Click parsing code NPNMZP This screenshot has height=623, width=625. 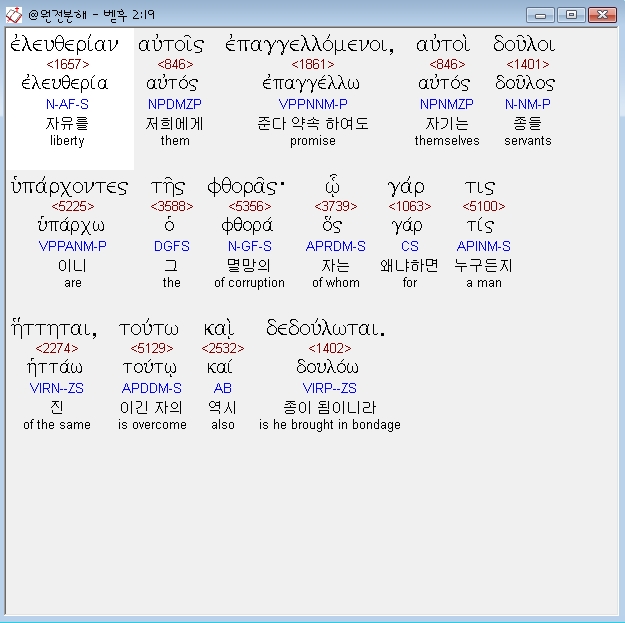[x=447, y=104]
